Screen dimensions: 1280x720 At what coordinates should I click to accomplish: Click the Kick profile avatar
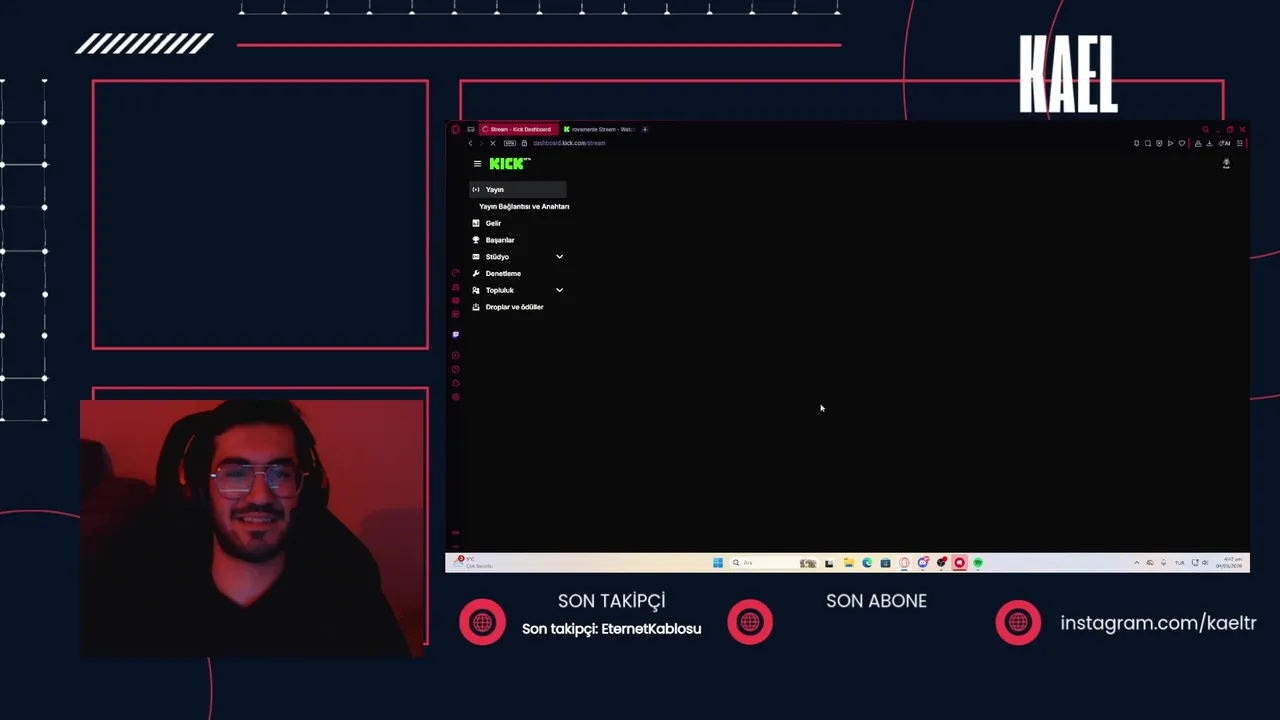click(x=1226, y=163)
